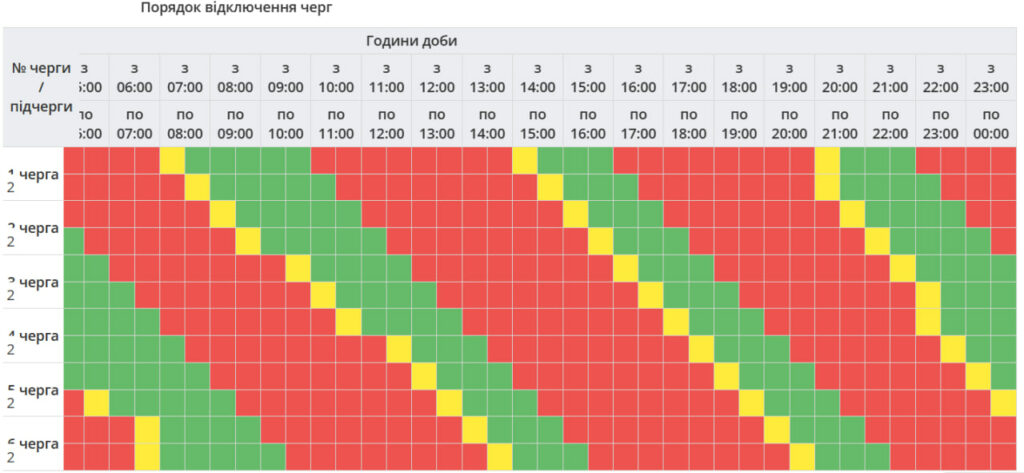
Task: Select the "з 23:00" column header
Action: tap(990, 78)
